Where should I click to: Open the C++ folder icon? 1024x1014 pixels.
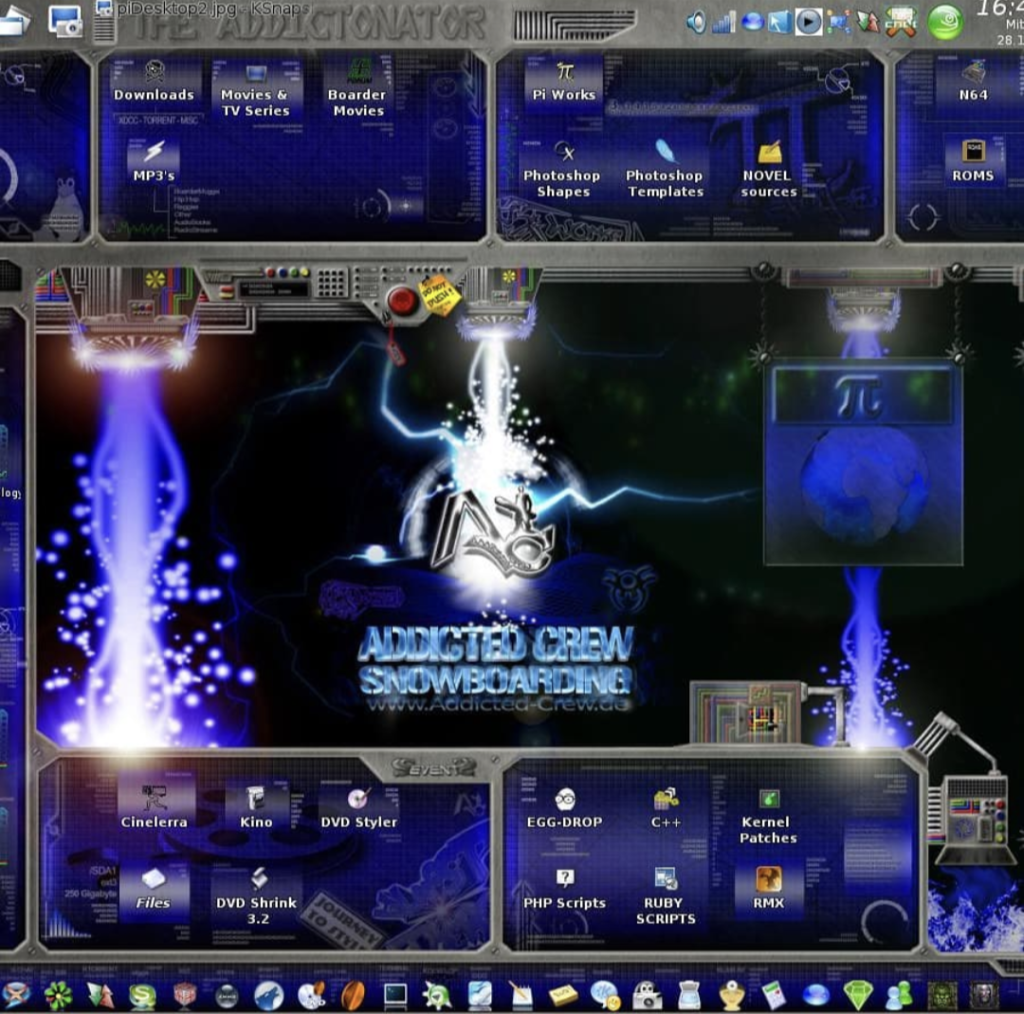[666, 808]
